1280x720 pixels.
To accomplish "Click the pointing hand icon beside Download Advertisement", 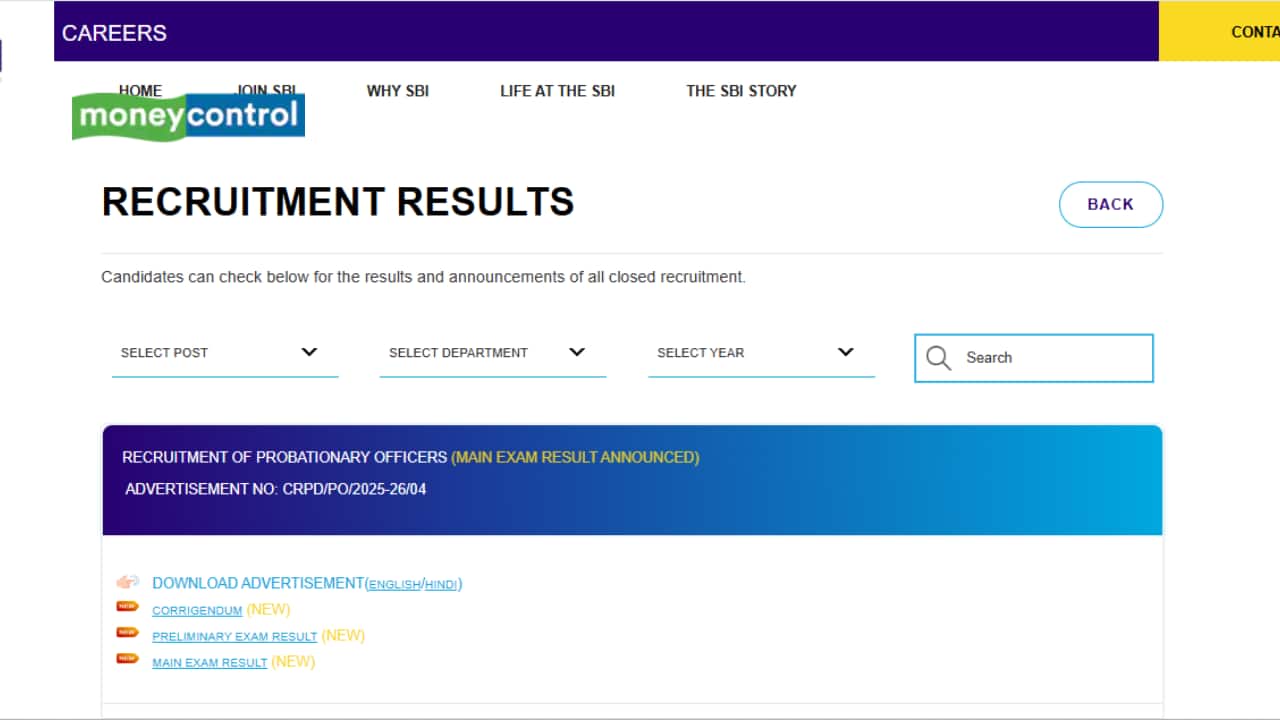I will [127, 582].
